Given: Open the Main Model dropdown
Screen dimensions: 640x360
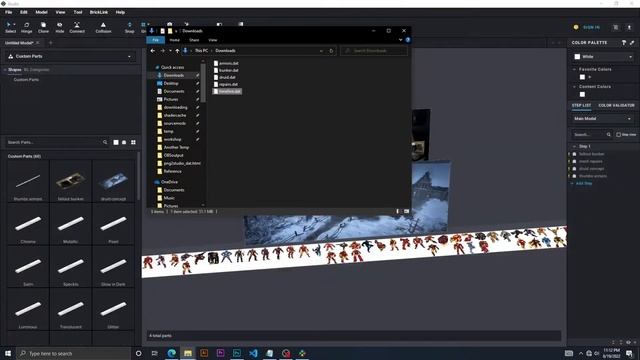Looking at the screenshot, I should point(603,118).
